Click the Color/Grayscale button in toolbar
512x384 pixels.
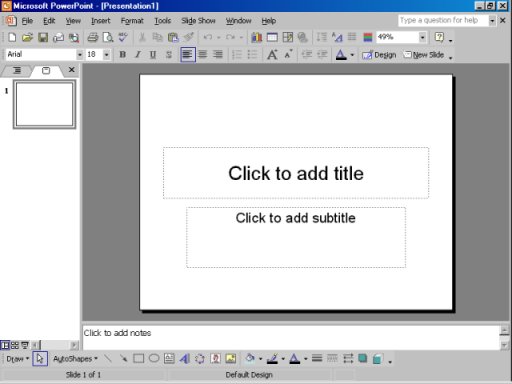point(368,37)
